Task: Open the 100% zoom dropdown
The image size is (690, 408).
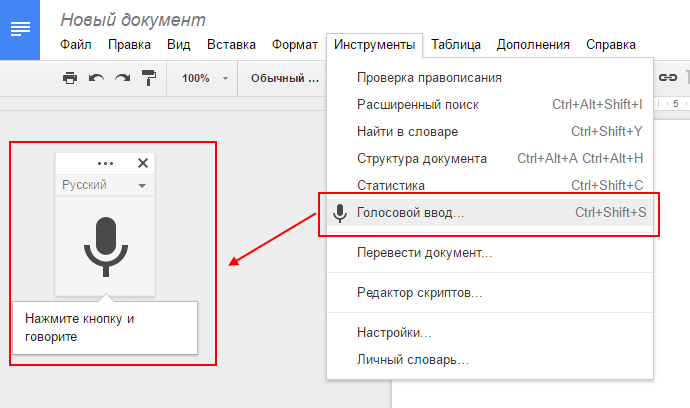Action: point(204,78)
